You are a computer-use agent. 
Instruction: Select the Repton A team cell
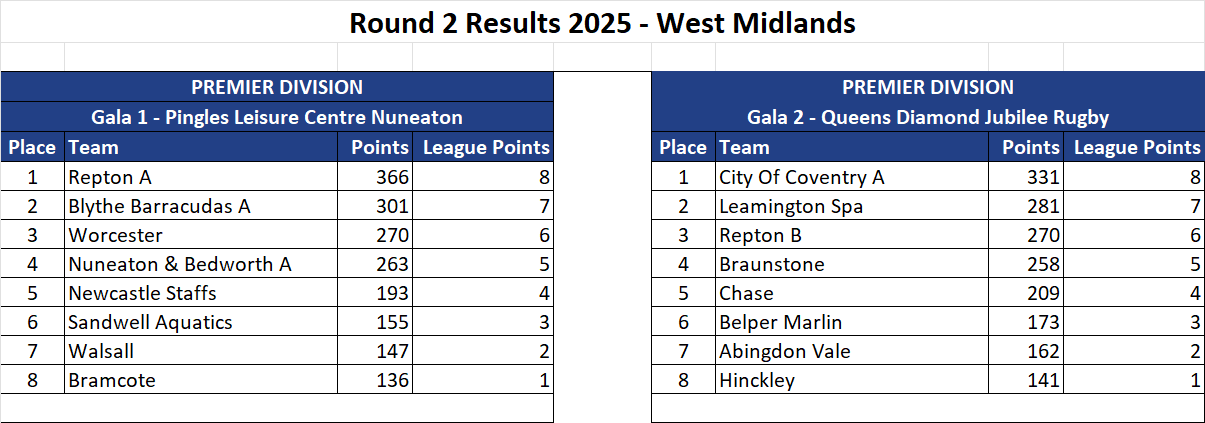pos(200,177)
